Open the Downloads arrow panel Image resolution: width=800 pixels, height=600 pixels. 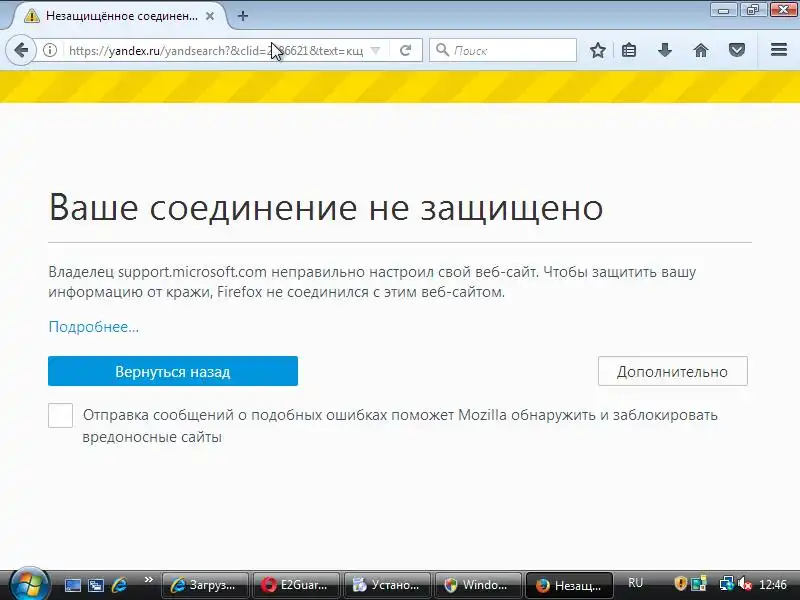pos(665,50)
